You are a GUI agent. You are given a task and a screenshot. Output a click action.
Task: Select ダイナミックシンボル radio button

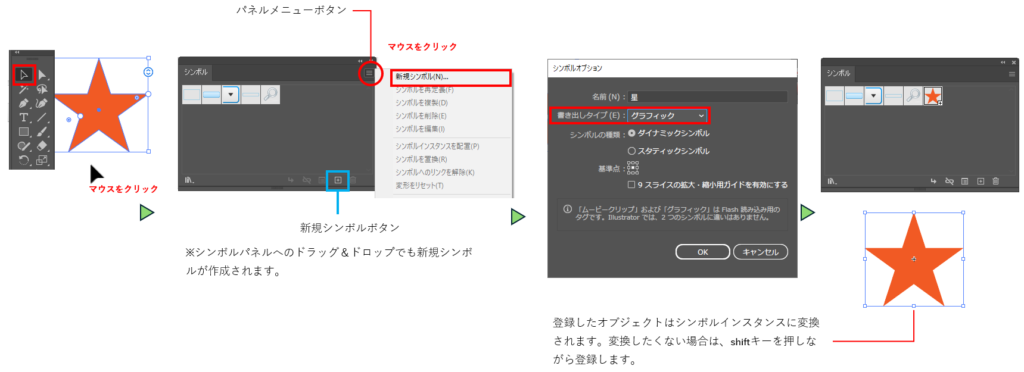point(632,133)
